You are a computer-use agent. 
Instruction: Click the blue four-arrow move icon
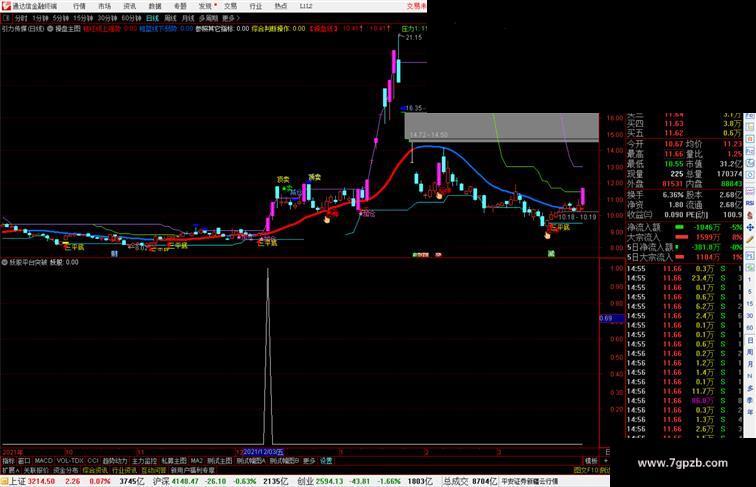pos(750,227)
